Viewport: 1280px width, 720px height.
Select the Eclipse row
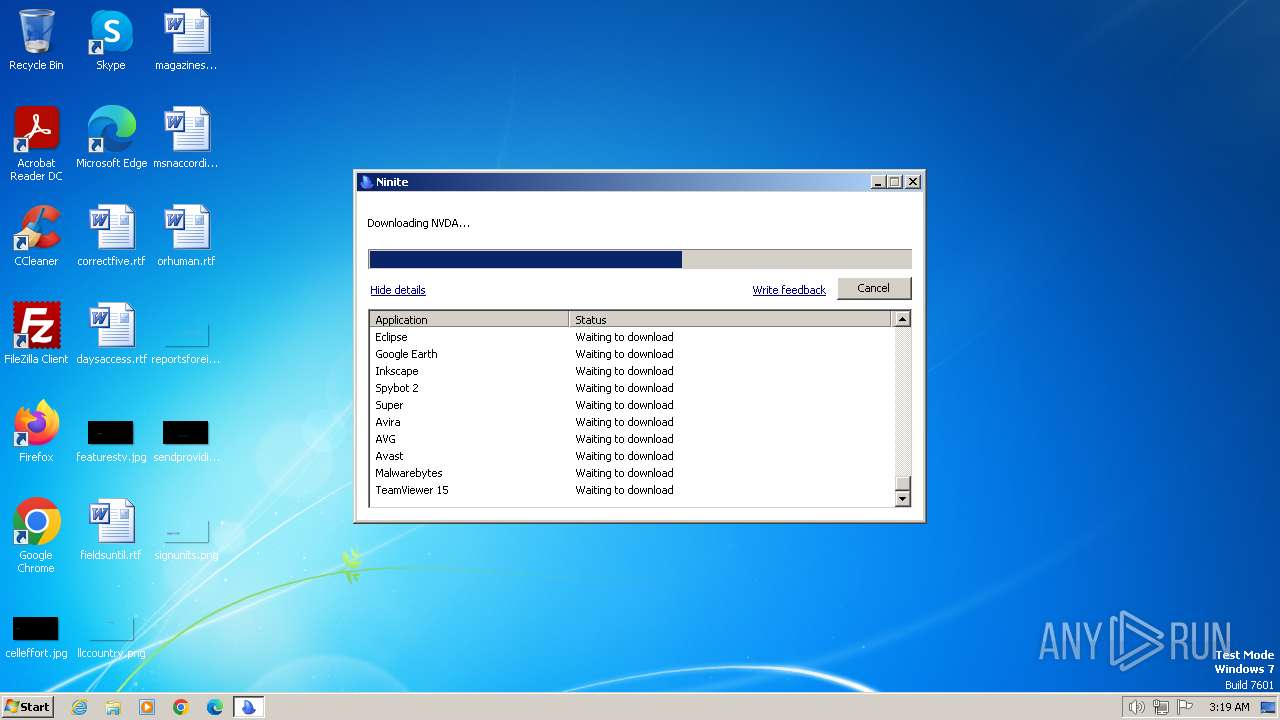click(x=631, y=337)
